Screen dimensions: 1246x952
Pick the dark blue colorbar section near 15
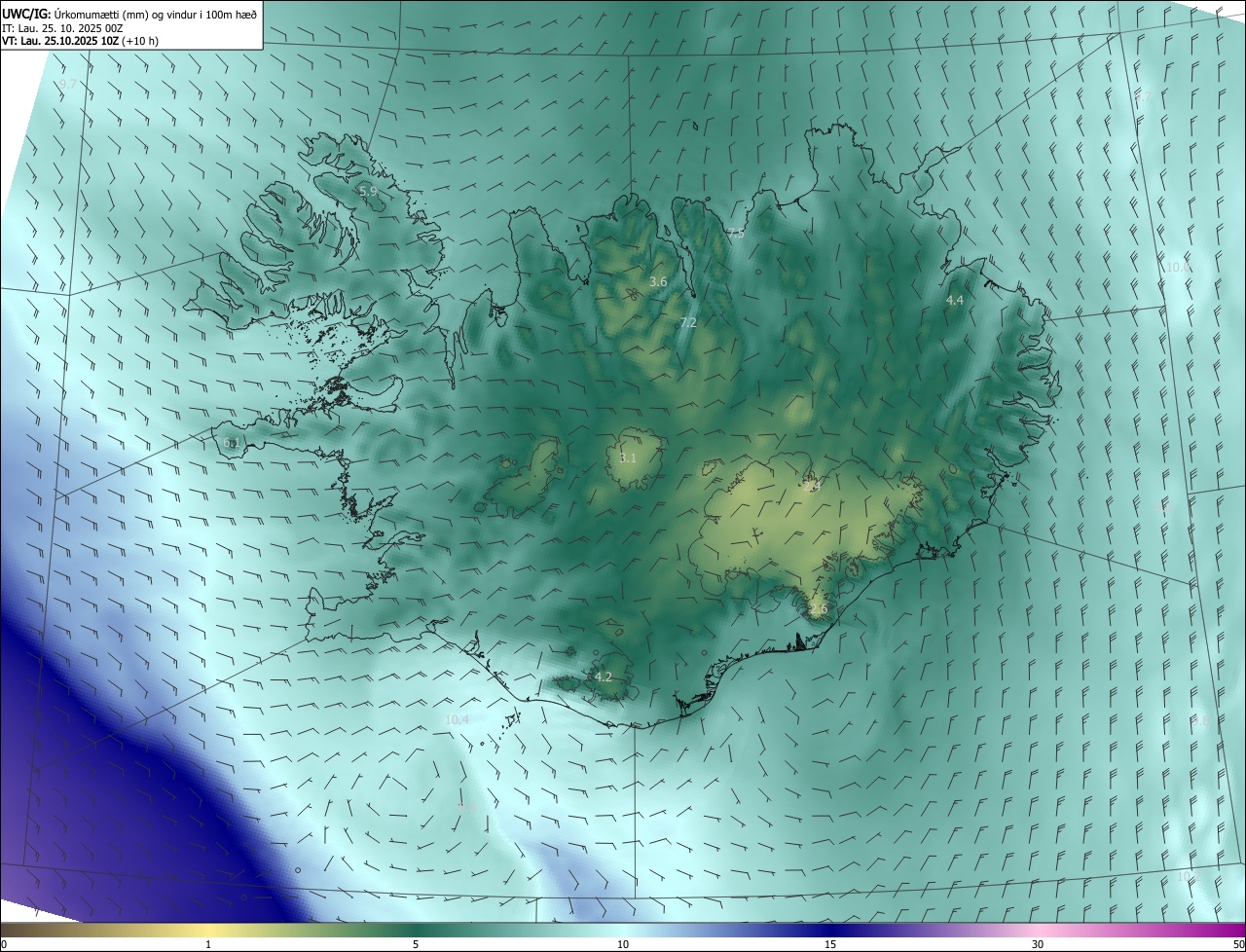[x=830, y=930]
